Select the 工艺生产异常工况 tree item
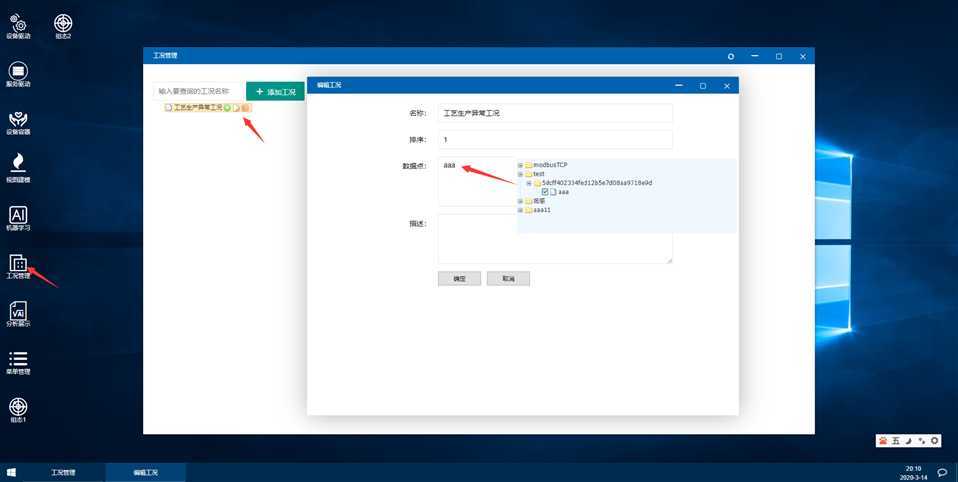Viewport: 958px width, 482px height. 198,108
